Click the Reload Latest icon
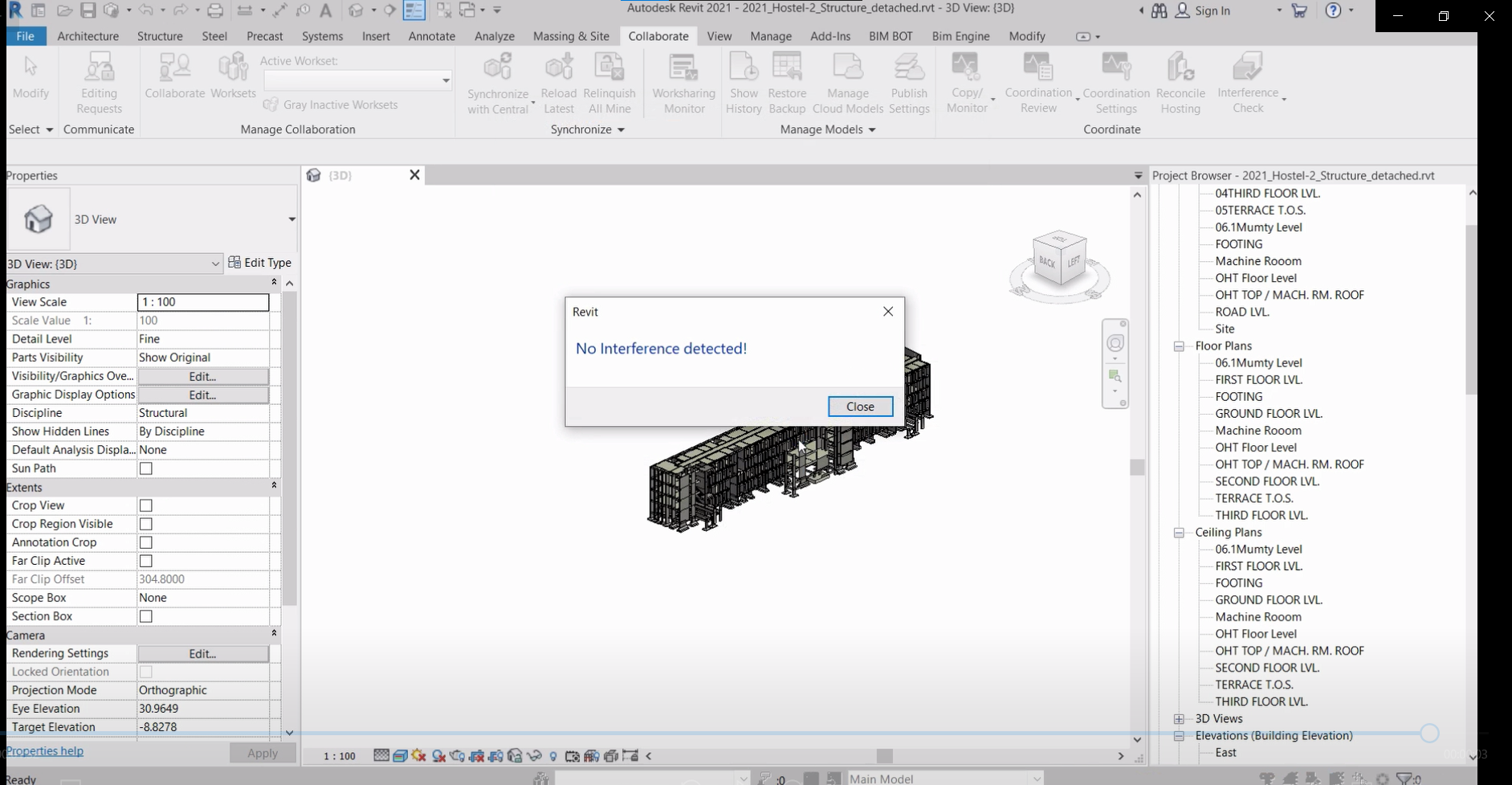The height and width of the screenshot is (785, 1512). coord(559,67)
